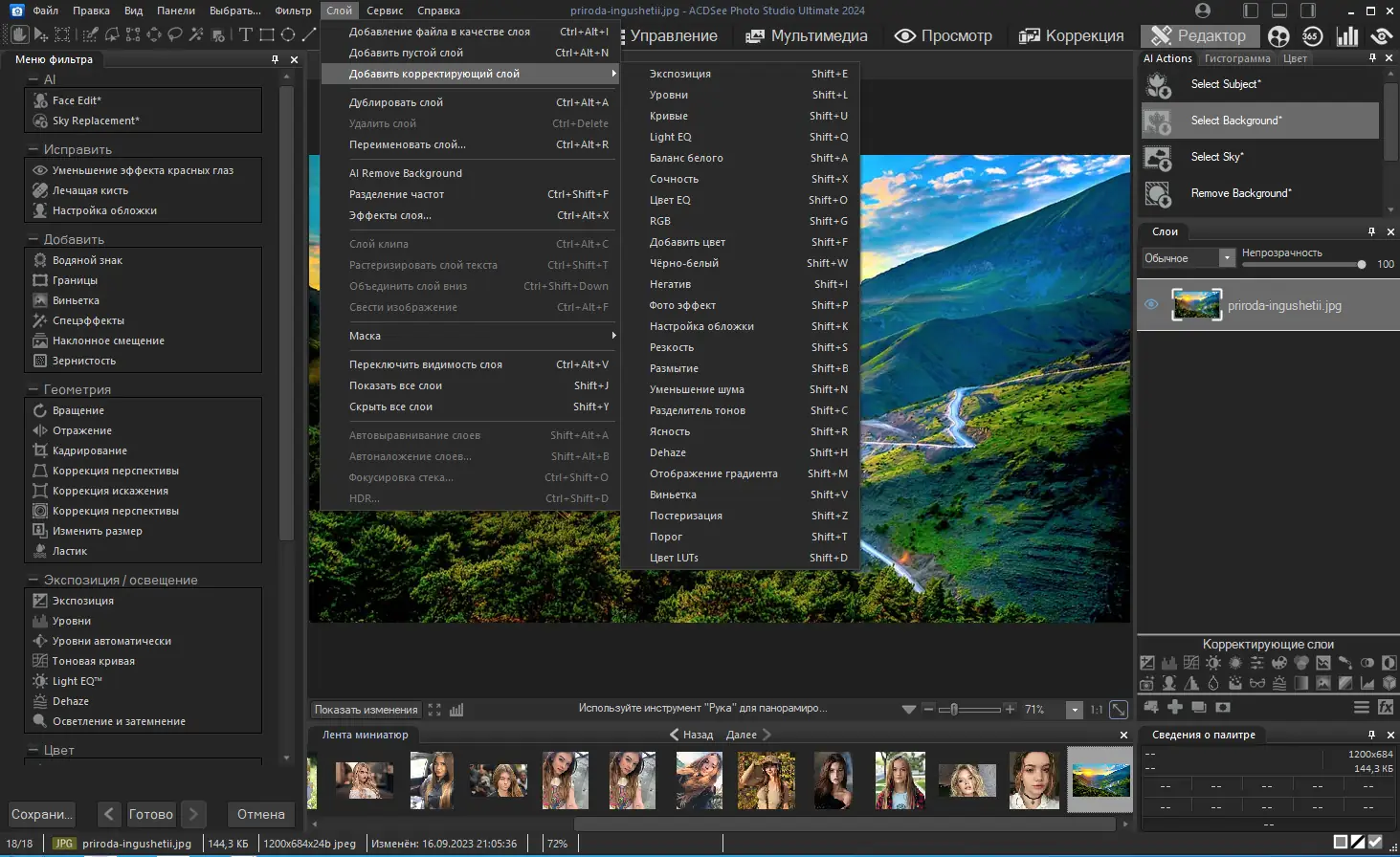Select the Text tool in toolbar
Viewport: 1400px width, 857px height.
(245, 35)
